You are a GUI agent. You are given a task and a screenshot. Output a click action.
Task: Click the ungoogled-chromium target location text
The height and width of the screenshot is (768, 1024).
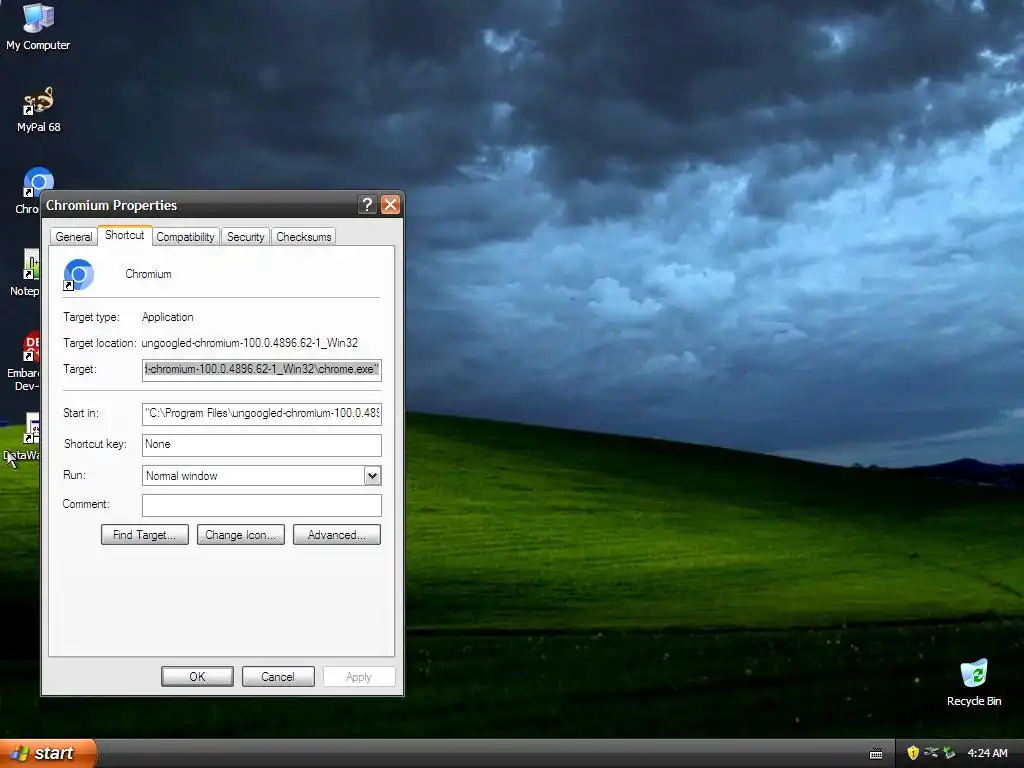pyautogui.click(x=249, y=343)
